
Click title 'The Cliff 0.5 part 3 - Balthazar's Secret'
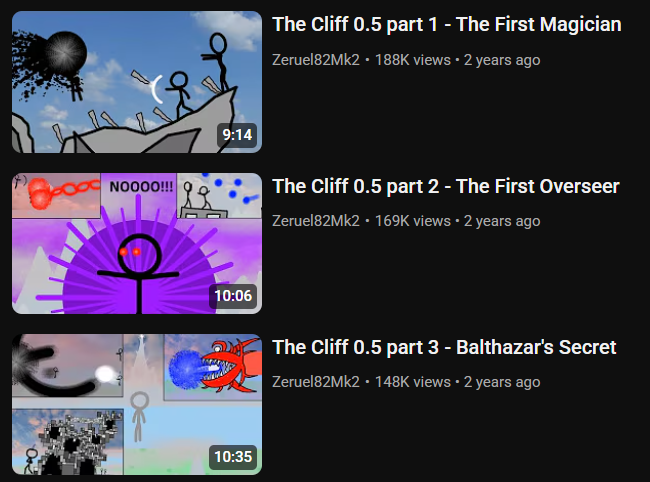pos(444,347)
